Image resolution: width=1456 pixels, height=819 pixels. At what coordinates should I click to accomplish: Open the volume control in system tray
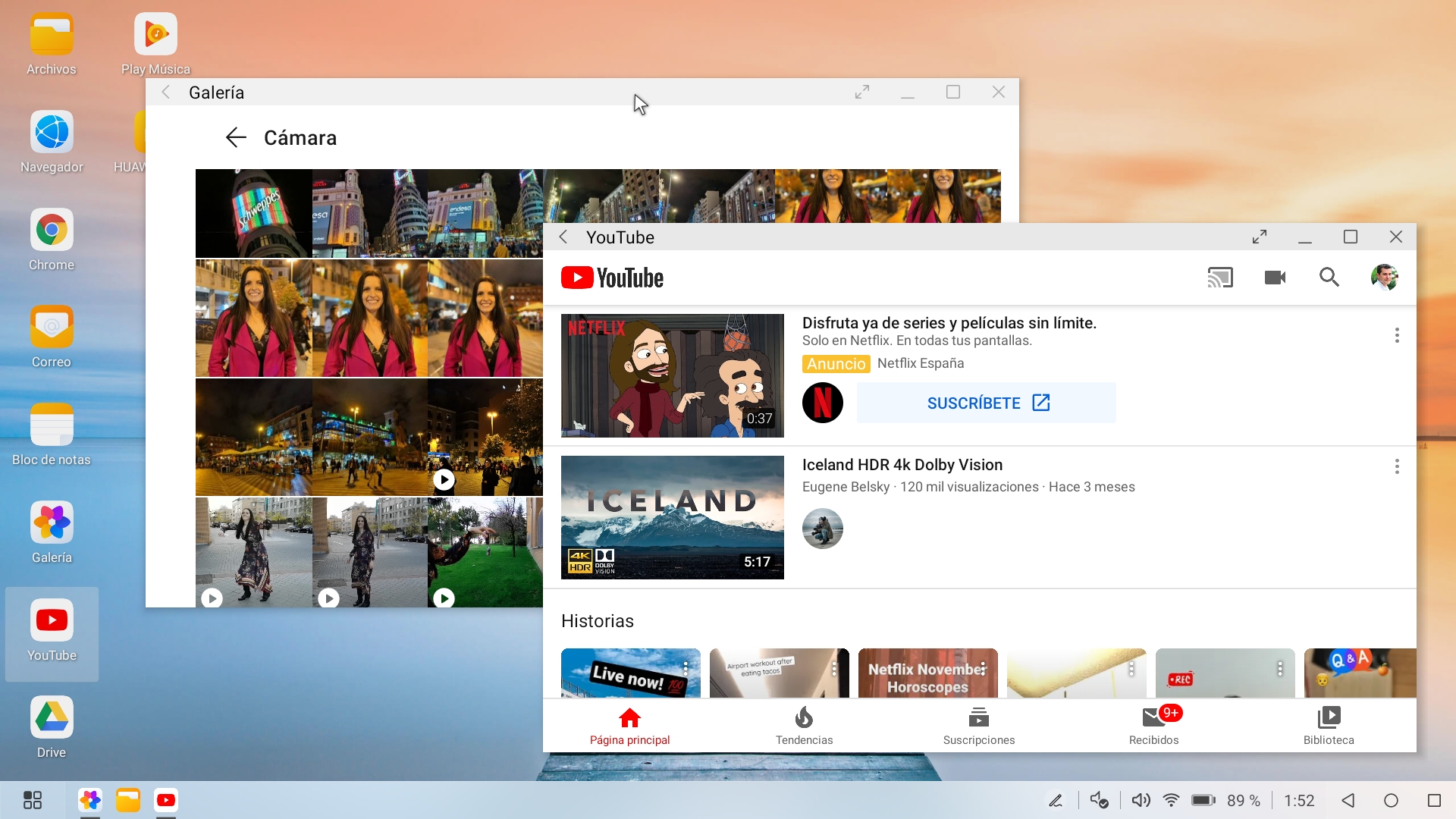[x=1141, y=800]
